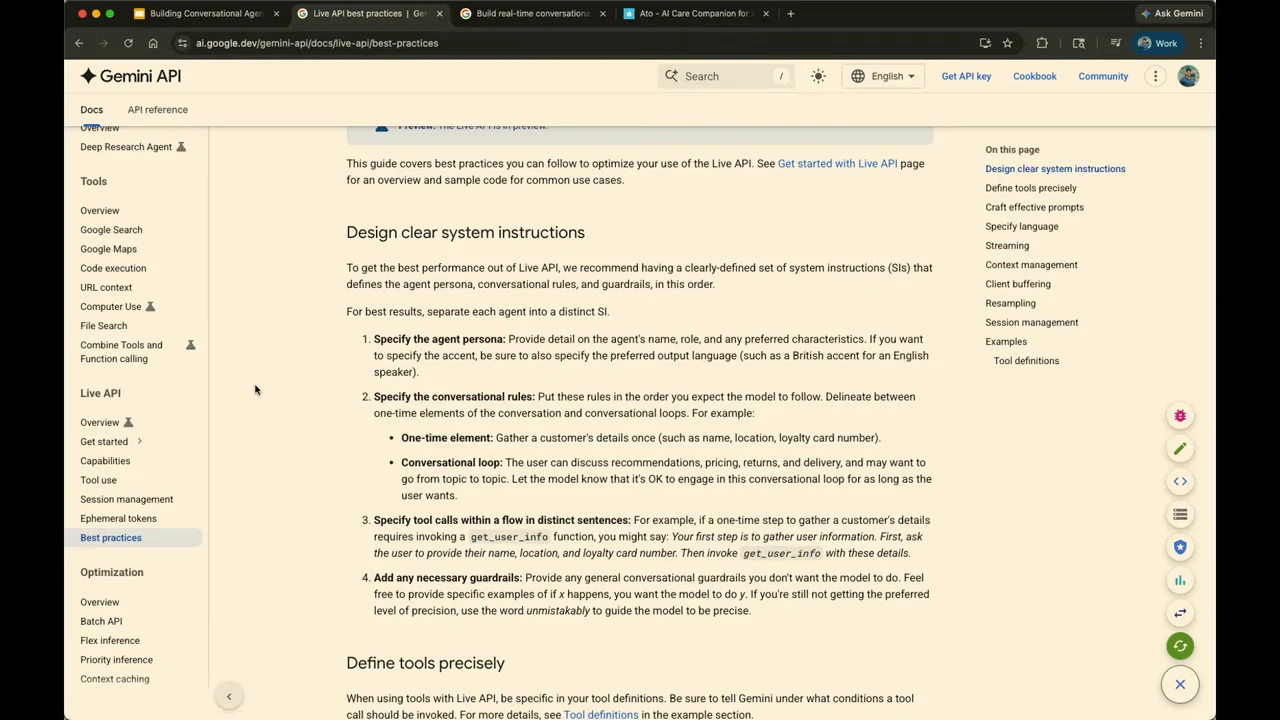Open a new browser tab
Image resolution: width=1280 pixels, height=720 pixels.
click(790, 13)
